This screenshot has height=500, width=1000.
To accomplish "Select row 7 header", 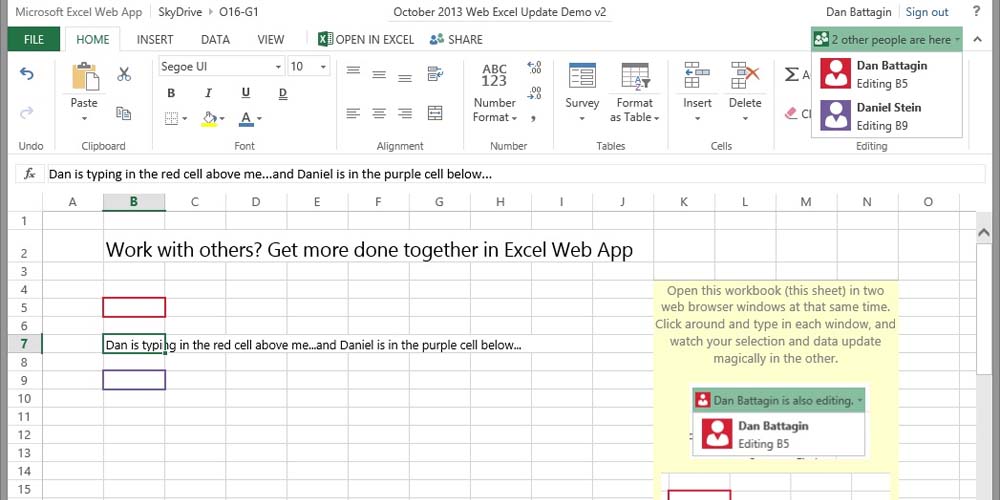I will point(24,344).
